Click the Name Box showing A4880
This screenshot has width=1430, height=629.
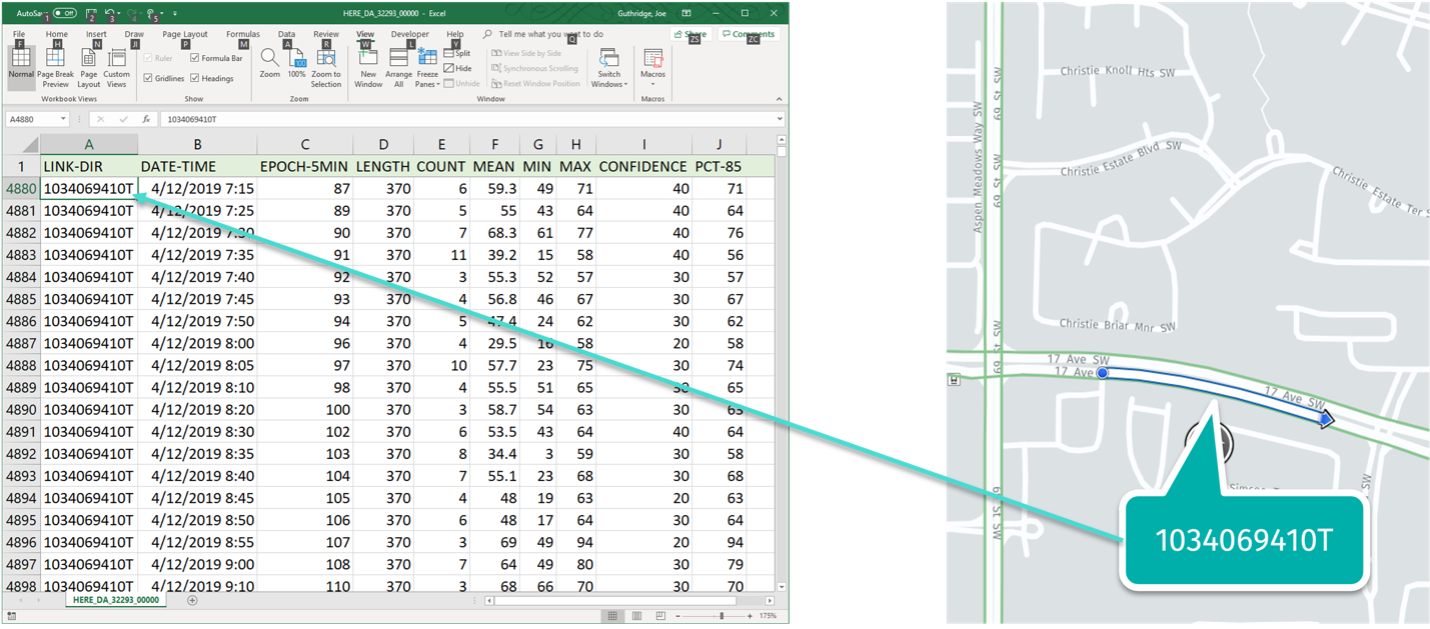tap(32, 119)
